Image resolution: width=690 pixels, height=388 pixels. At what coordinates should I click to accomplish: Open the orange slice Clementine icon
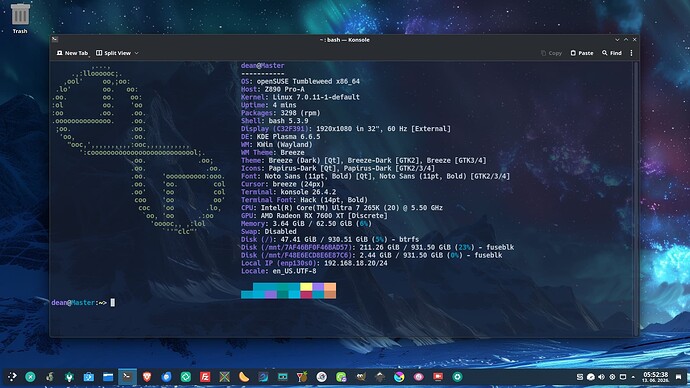pyautogui.click(x=244, y=377)
